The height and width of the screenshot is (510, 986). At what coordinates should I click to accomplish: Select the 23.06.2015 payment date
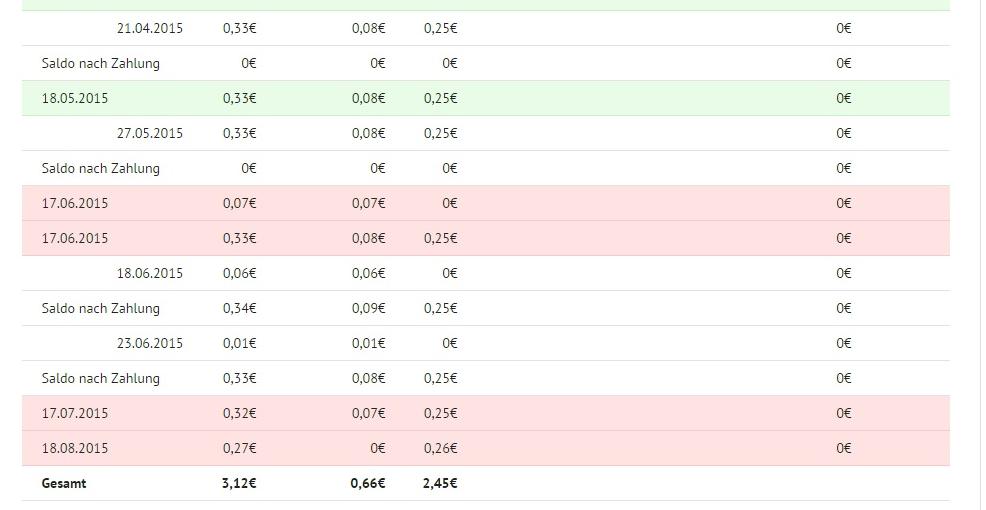point(150,343)
